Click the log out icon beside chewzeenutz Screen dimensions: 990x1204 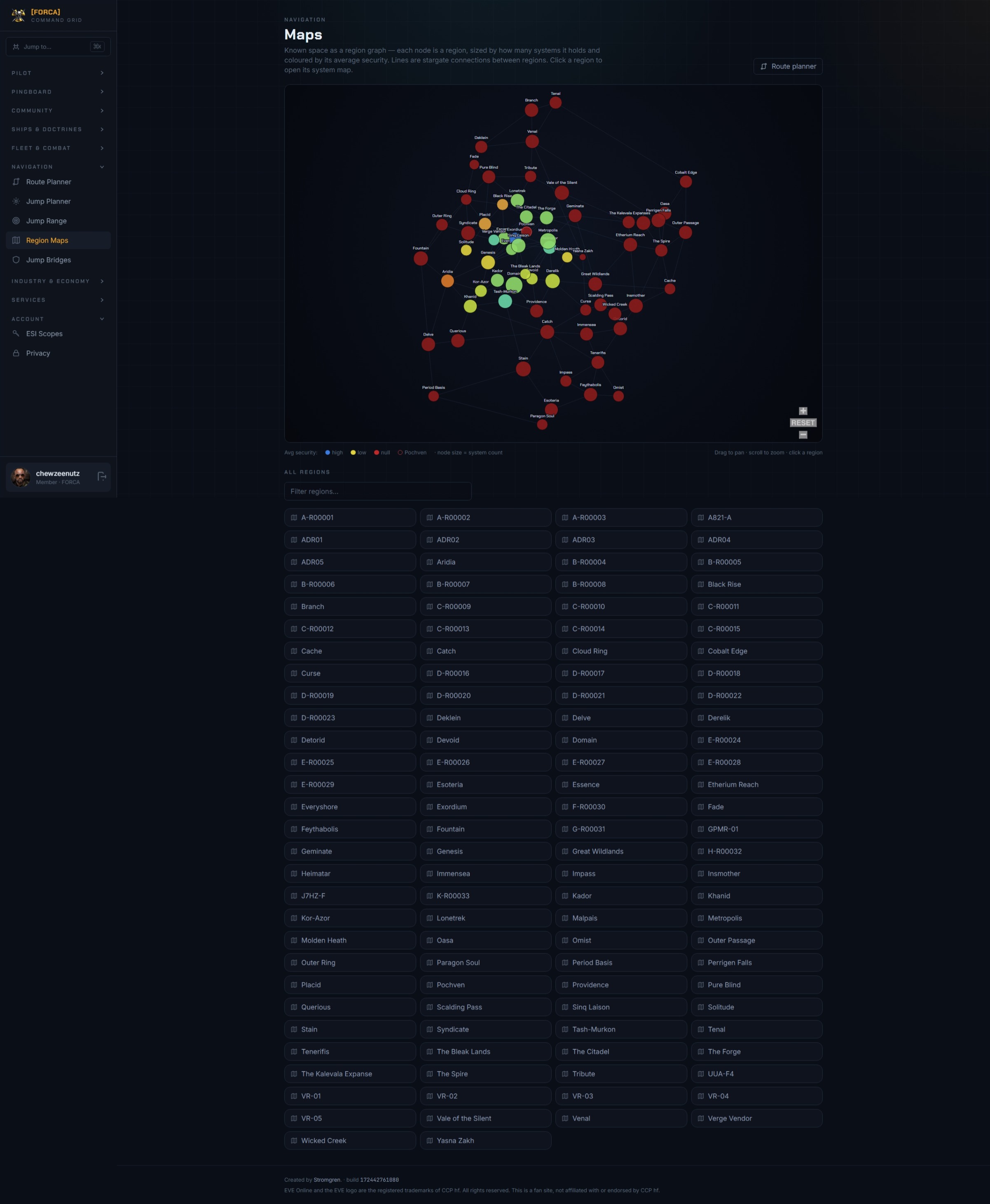pos(101,476)
